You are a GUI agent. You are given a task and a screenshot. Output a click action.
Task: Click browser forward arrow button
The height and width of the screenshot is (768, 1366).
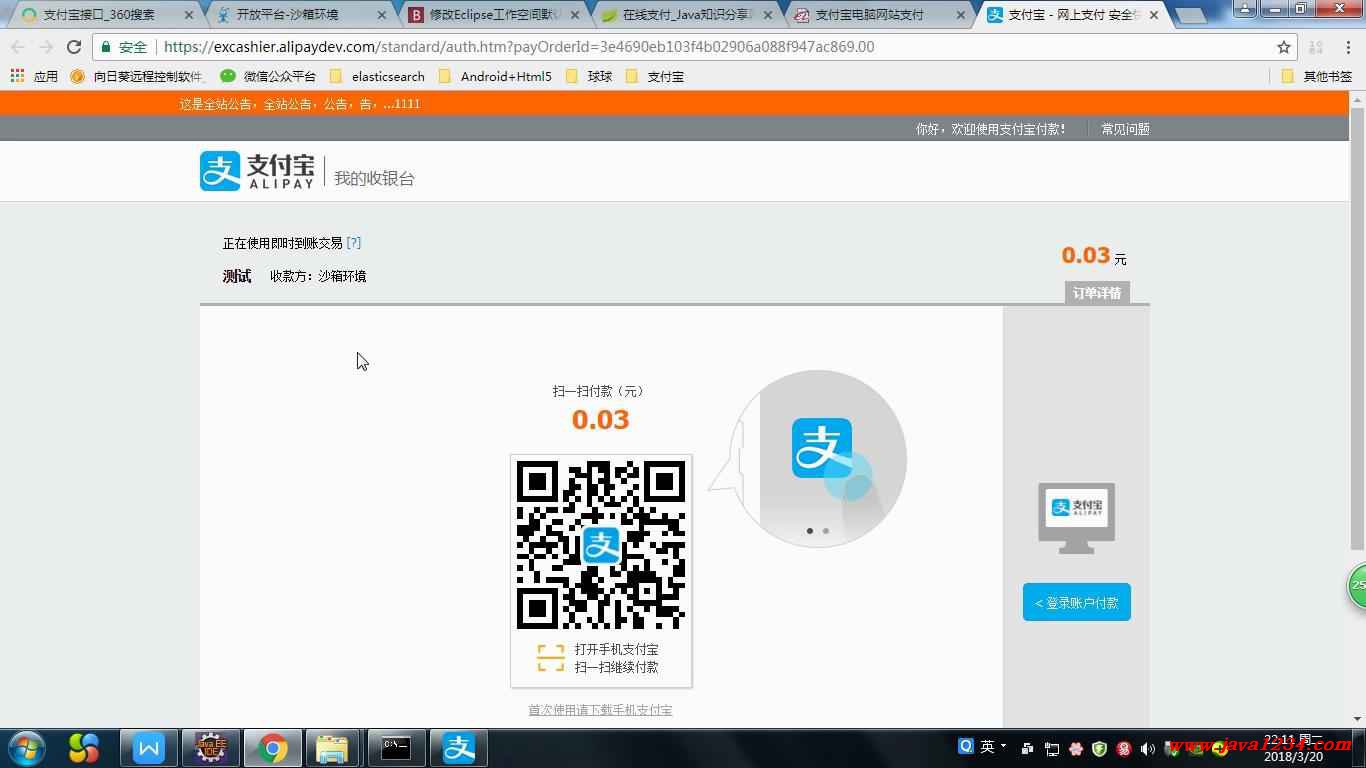[46, 47]
